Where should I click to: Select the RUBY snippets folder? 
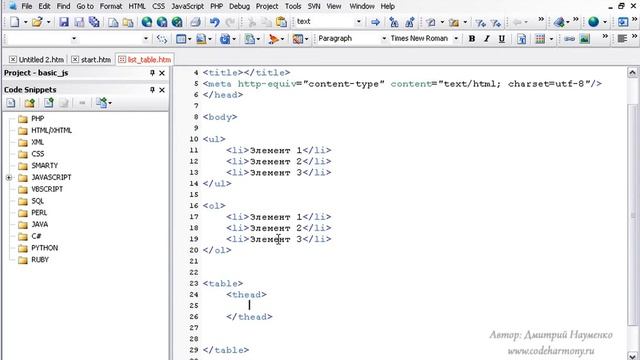pyautogui.click(x=40, y=260)
